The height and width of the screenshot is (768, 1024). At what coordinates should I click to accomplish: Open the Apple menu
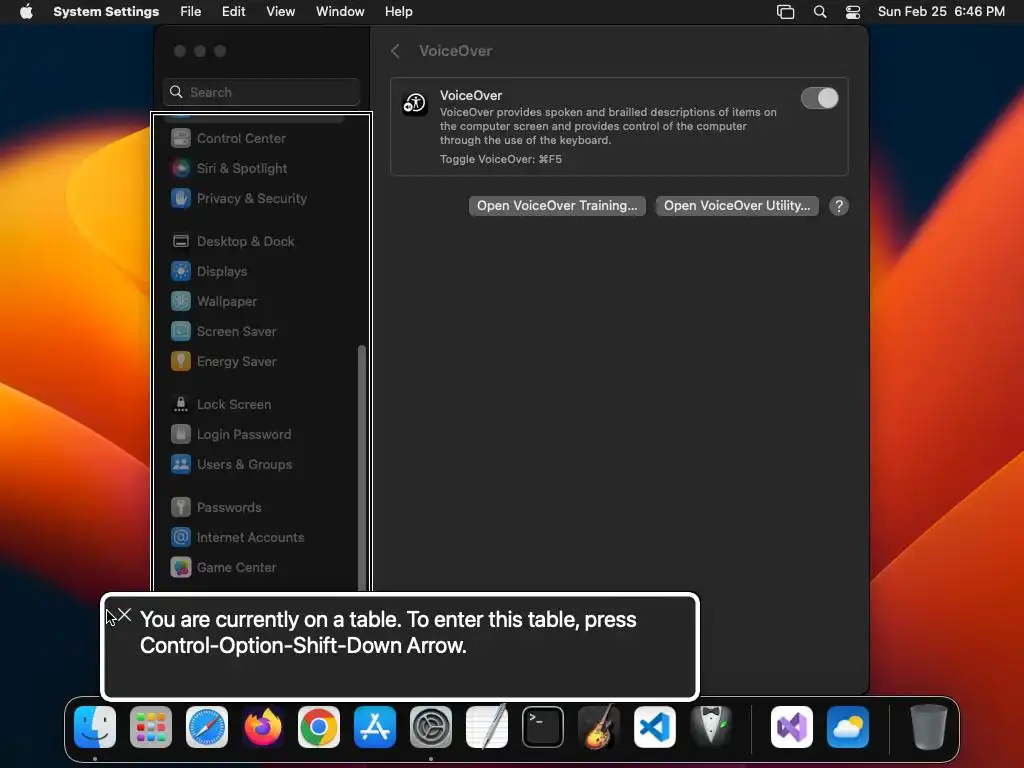26,12
